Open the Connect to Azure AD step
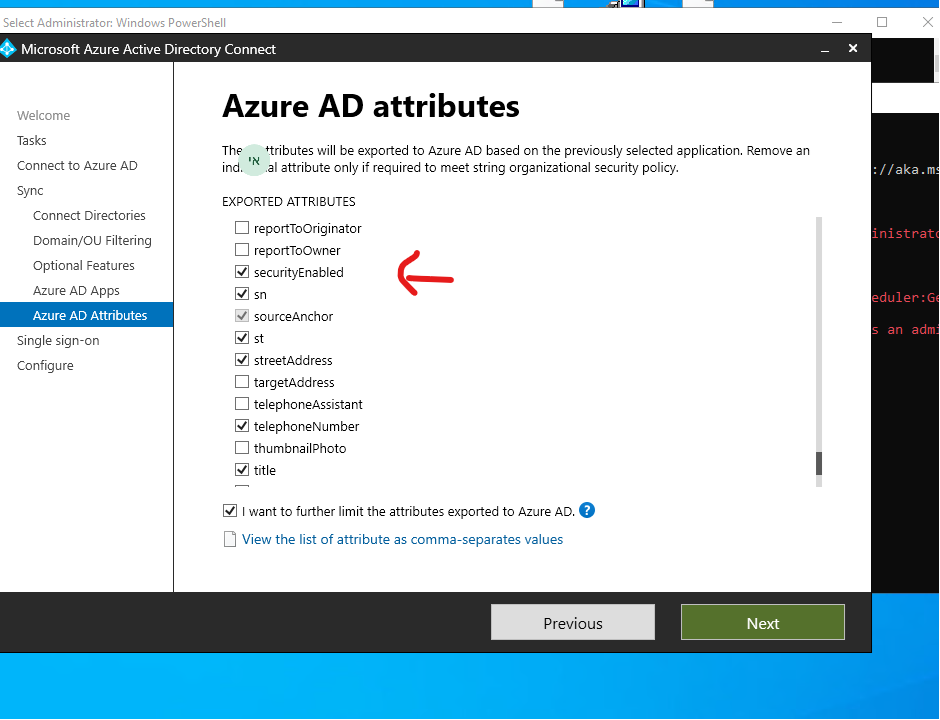The image size is (940, 720). [77, 165]
